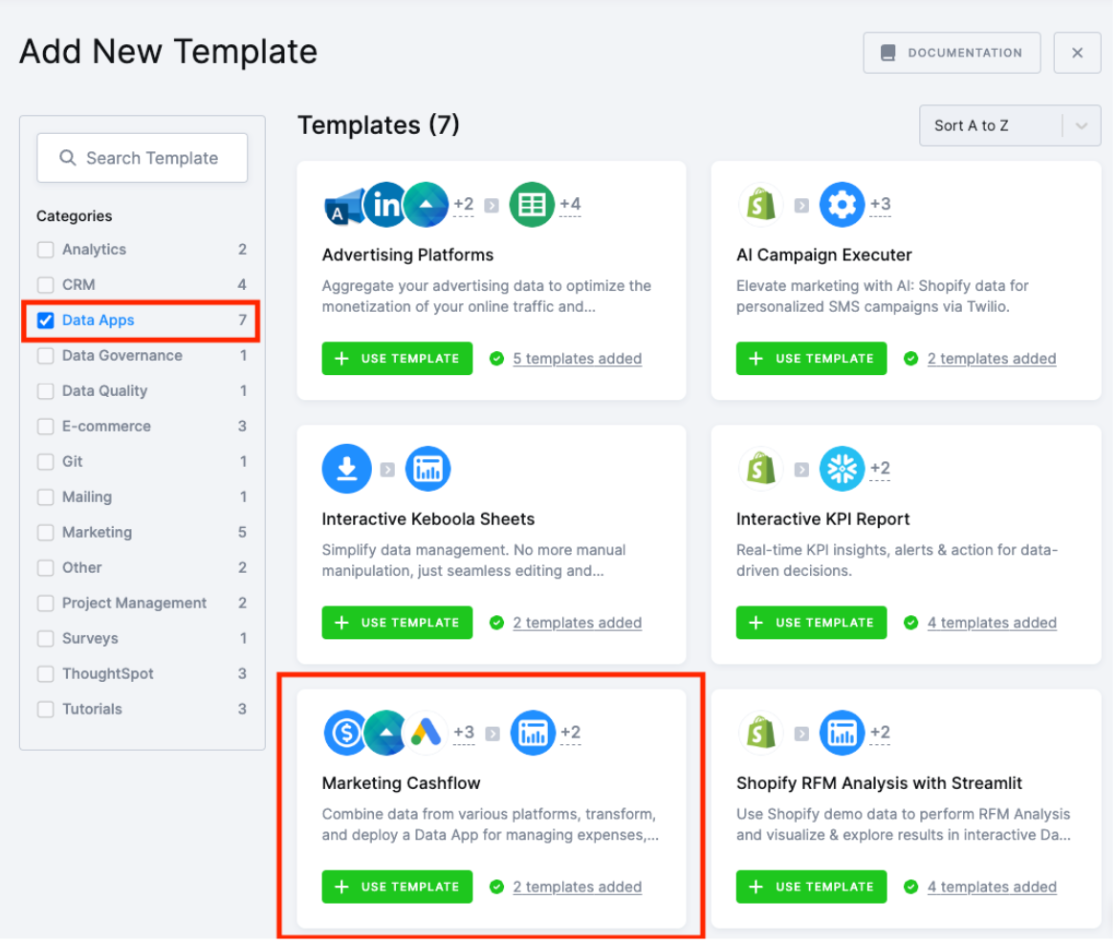The width and height of the screenshot is (1113, 940).
Task: Click the Streamlit dashboard icon on Shopify RFM Analysis
Action: (x=843, y=732)
